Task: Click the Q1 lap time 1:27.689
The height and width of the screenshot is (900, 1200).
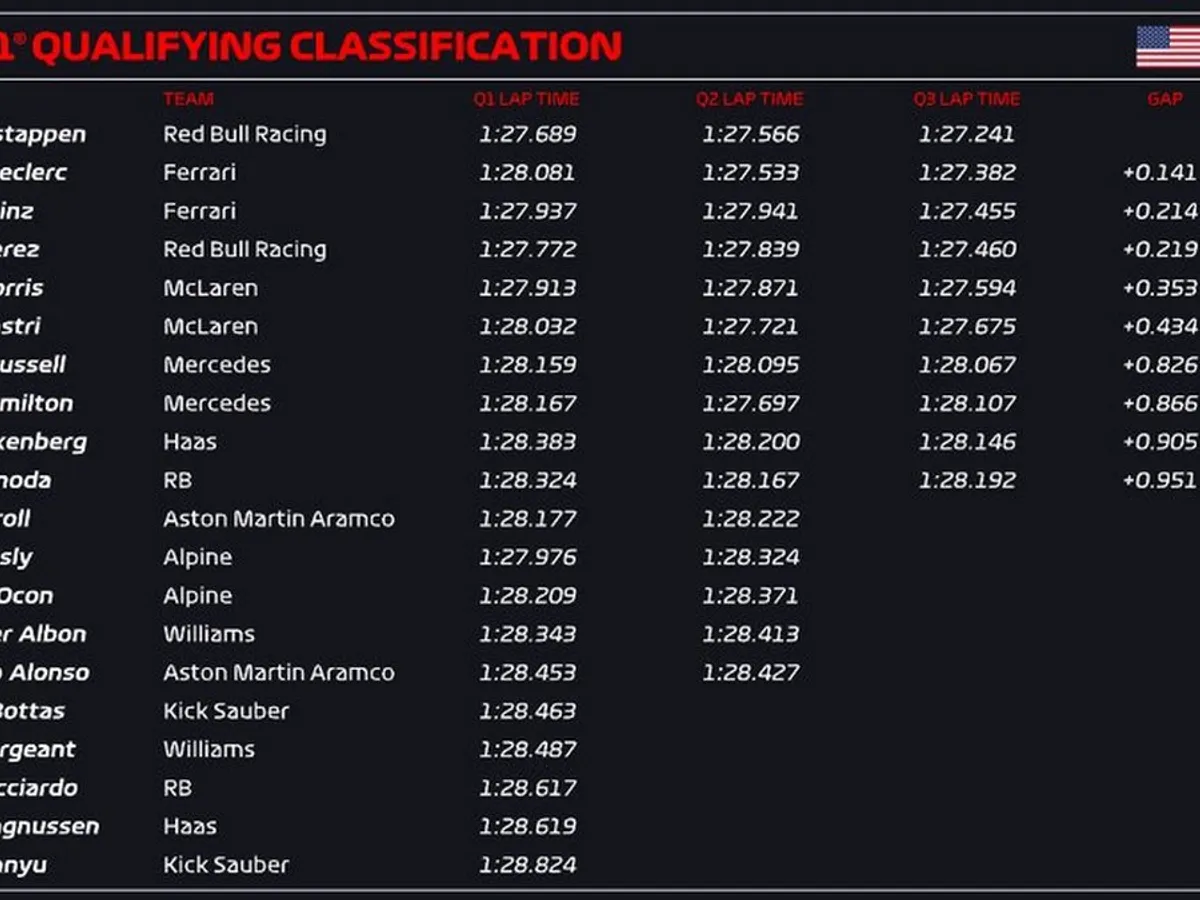Action: (x=527, y=134)
